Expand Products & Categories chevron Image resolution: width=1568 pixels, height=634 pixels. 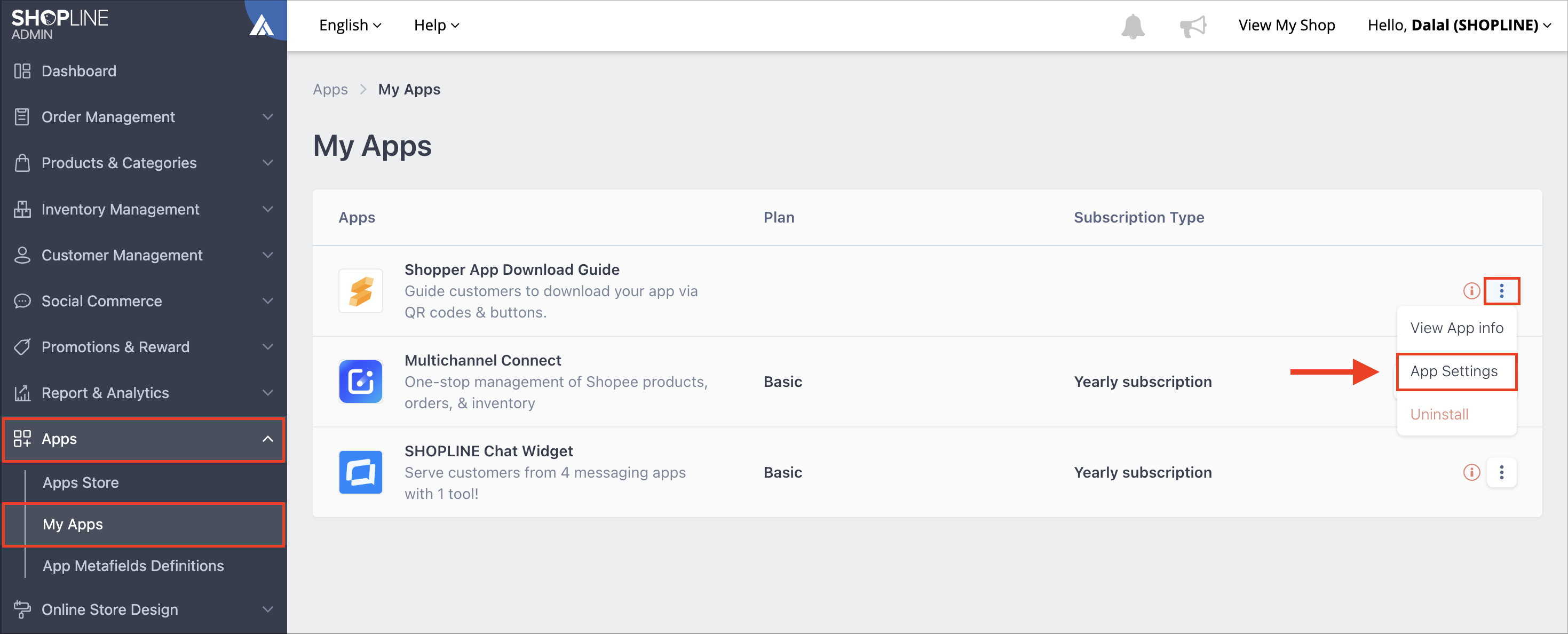(268, 163)
